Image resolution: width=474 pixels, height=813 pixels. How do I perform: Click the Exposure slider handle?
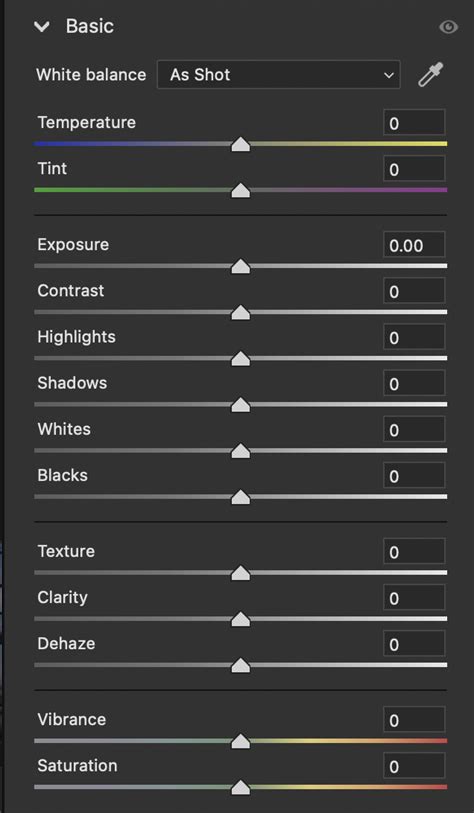pos(241,267)
